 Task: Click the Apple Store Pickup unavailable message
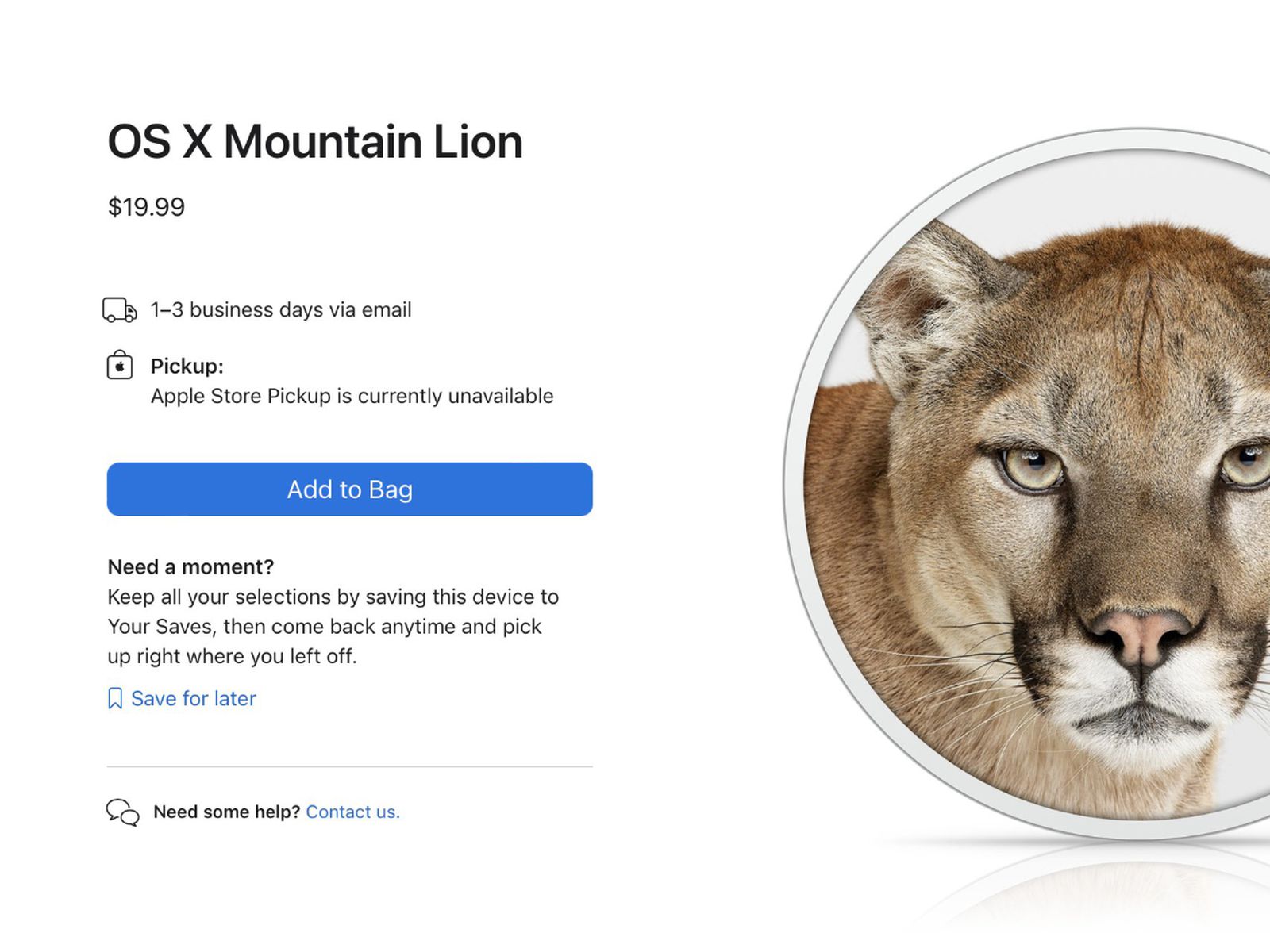[x=352, y=396]
